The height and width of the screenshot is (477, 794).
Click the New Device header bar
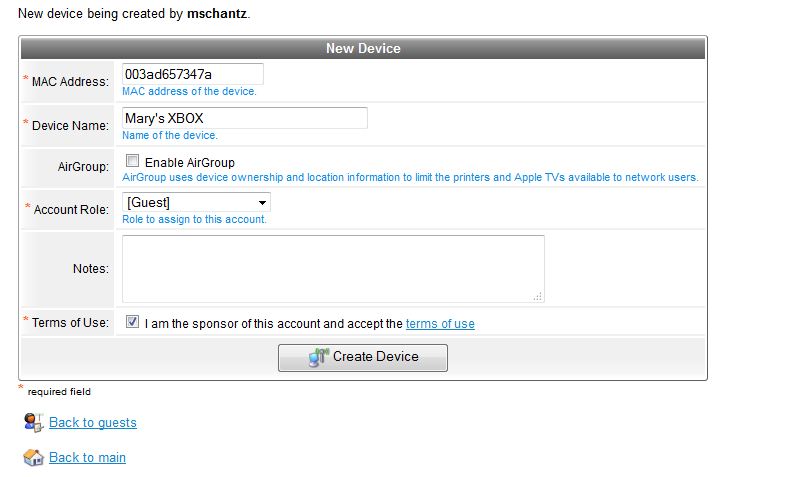pos(363,48)
